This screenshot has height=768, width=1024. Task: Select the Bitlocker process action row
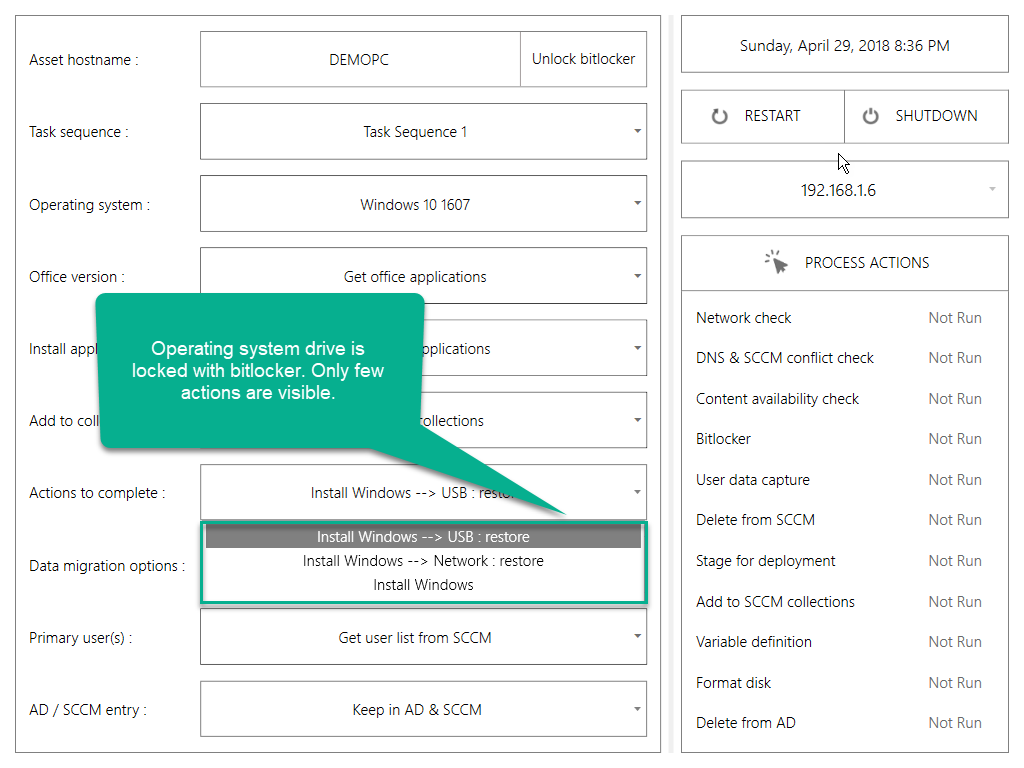pos(723,439)
